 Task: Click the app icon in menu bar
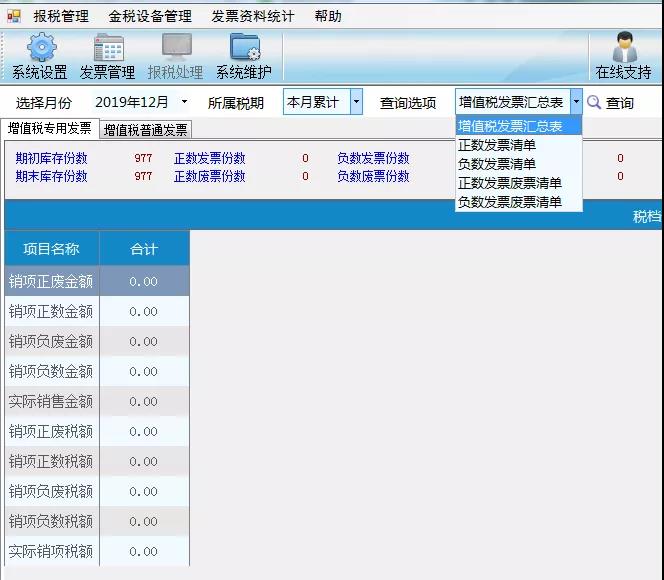coord(13,16)
